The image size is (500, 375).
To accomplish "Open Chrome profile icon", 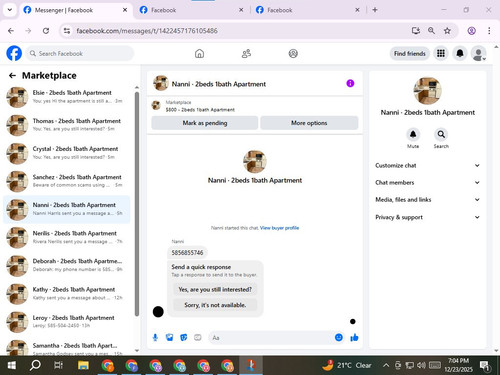I will [471, 31].
